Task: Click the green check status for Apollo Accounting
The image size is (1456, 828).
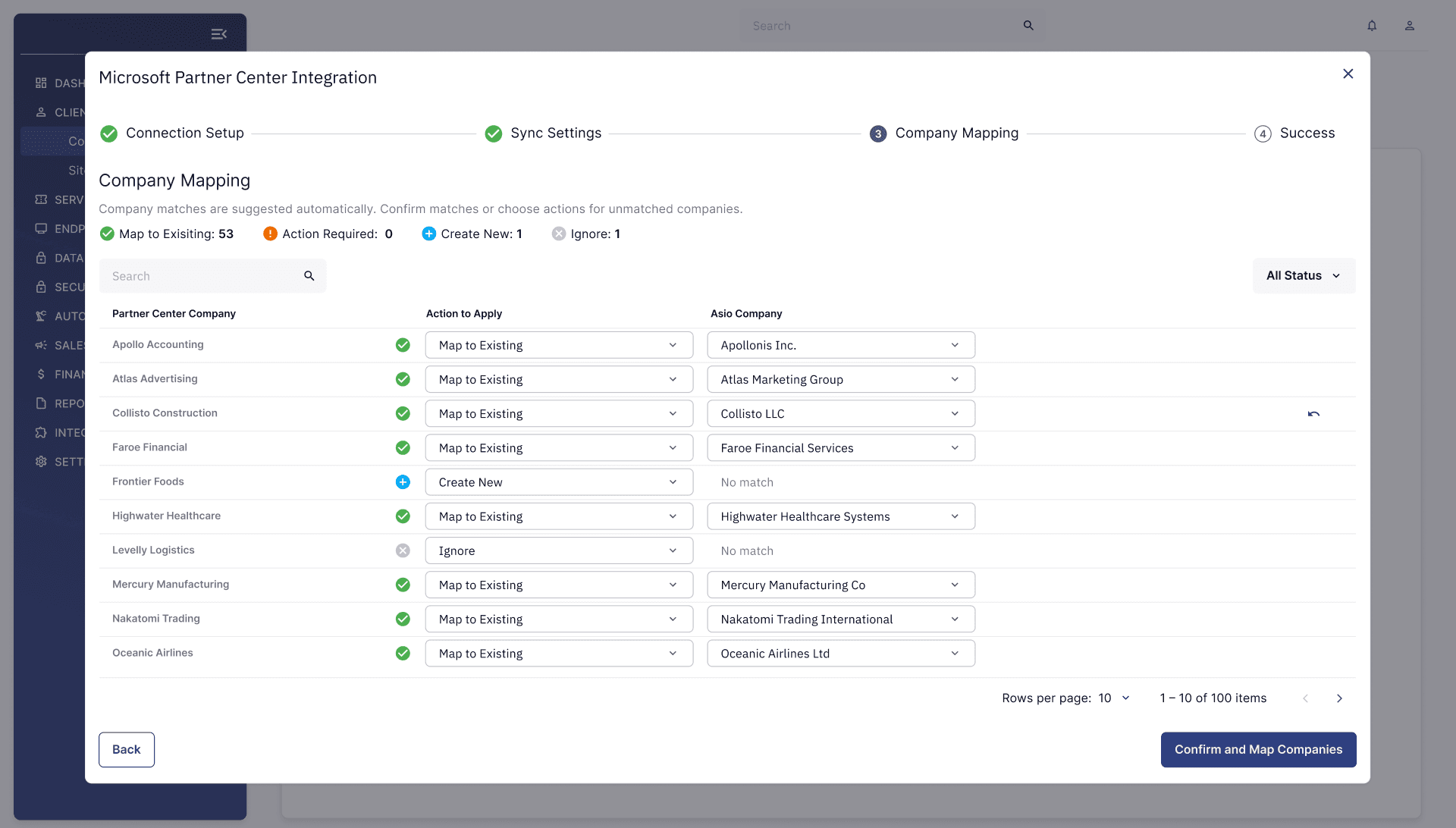Action: [x=403, y=345]
